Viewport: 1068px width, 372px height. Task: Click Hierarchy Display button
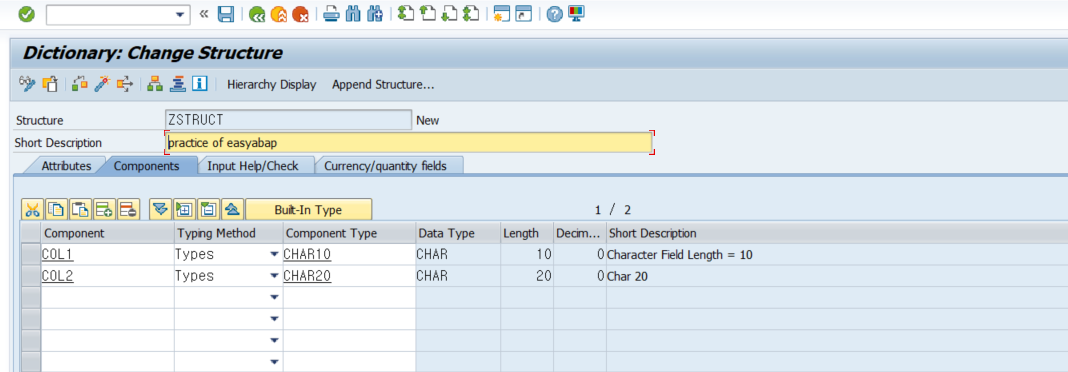coord(272,84)
